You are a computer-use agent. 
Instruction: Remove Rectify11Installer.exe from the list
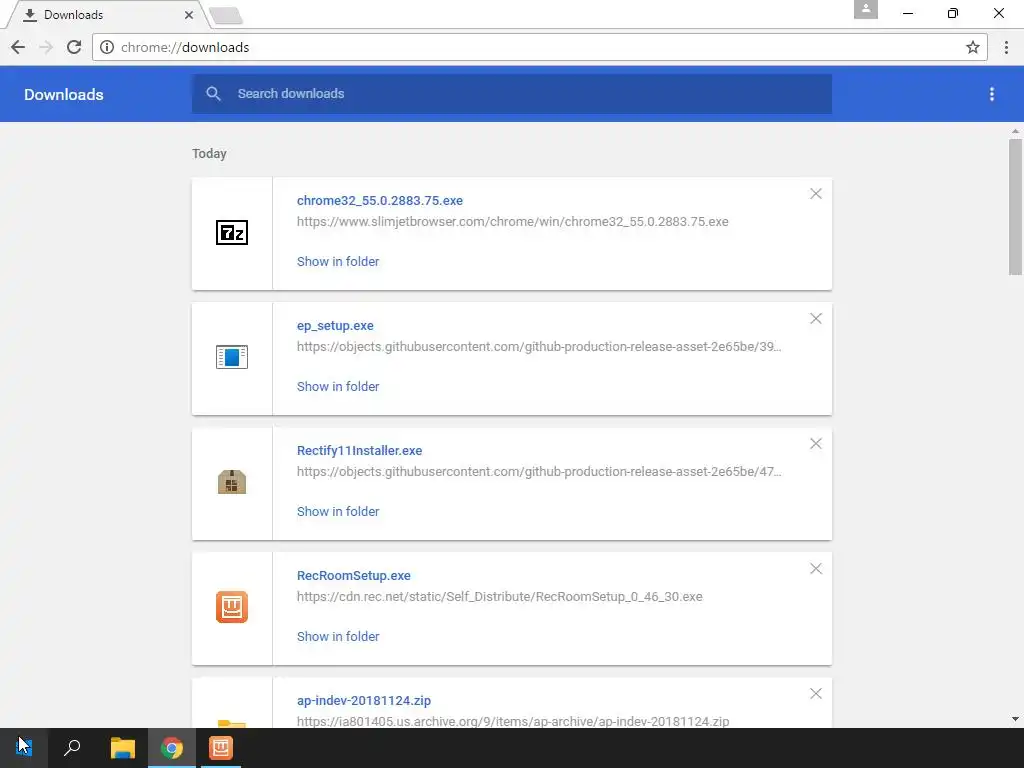816,443
